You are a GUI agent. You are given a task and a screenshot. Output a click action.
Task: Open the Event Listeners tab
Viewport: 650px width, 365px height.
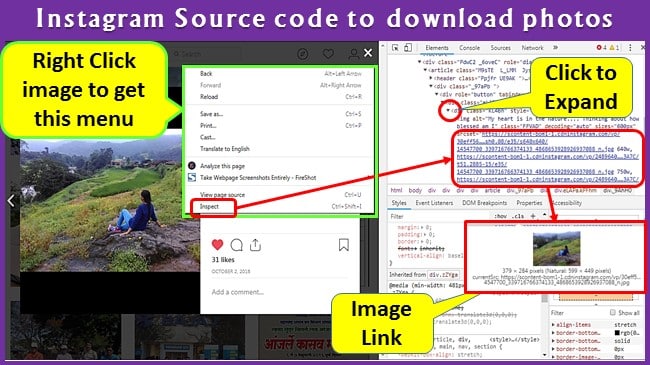tap(434, 203)
